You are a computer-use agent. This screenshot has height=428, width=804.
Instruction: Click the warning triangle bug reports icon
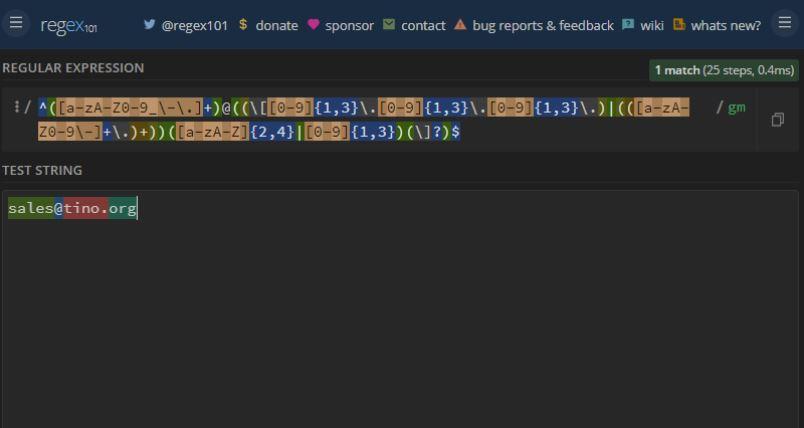[x=460, y=24]
